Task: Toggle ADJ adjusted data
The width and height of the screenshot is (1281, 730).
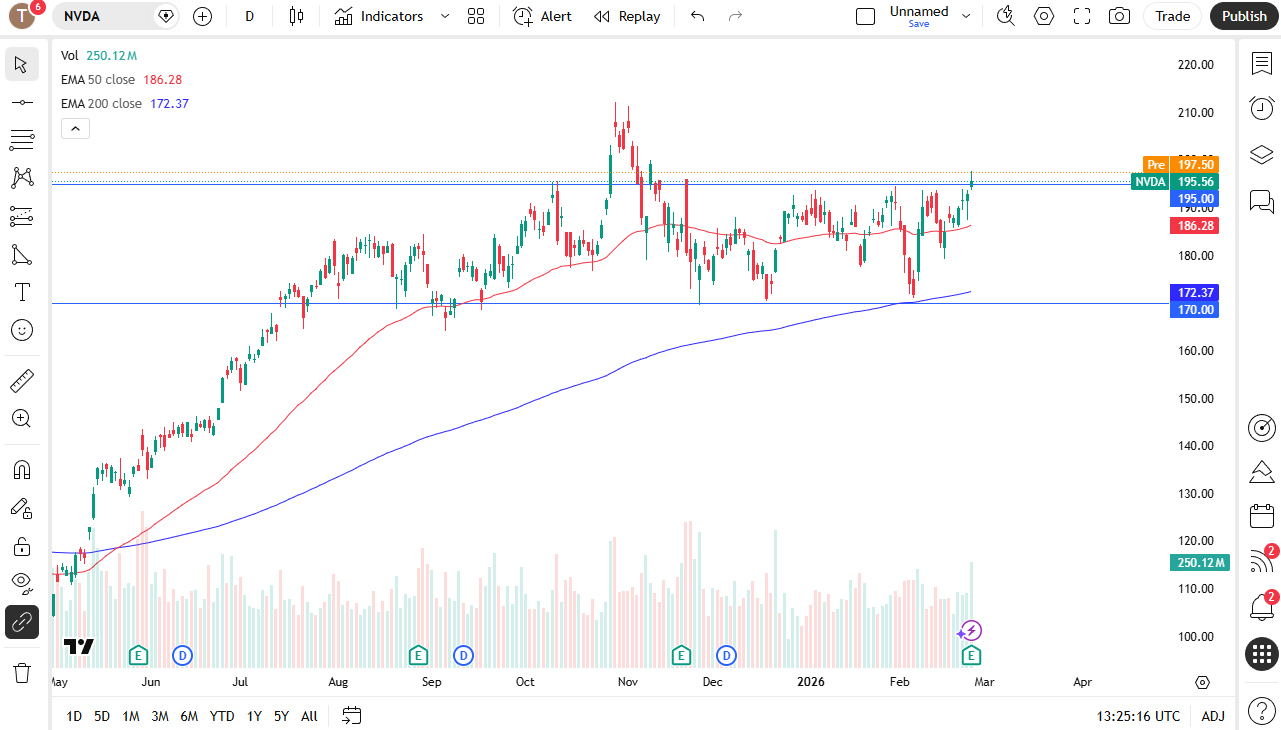Action: tap(1213, 716)
